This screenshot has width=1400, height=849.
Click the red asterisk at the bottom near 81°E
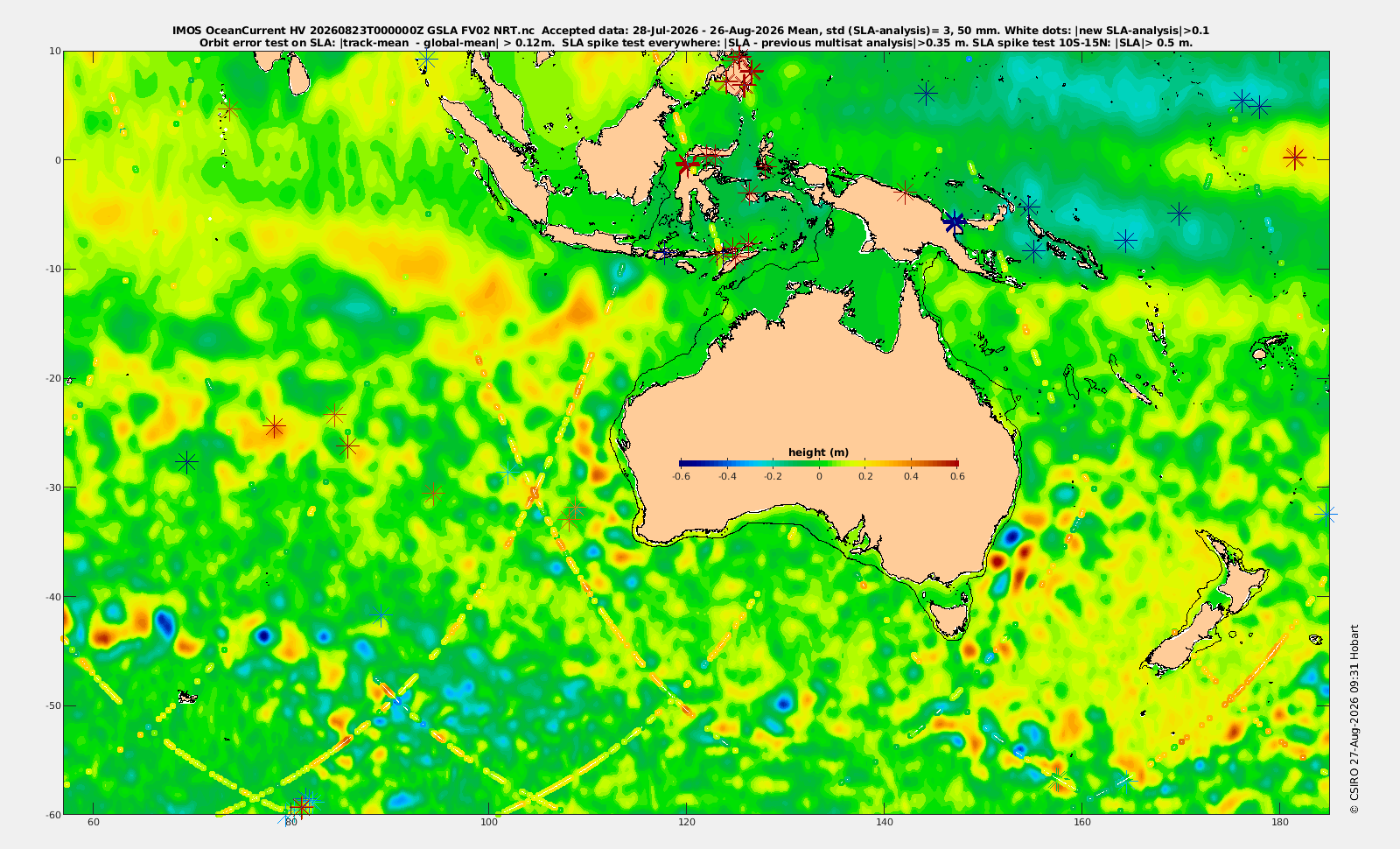(x=302, y=804)
